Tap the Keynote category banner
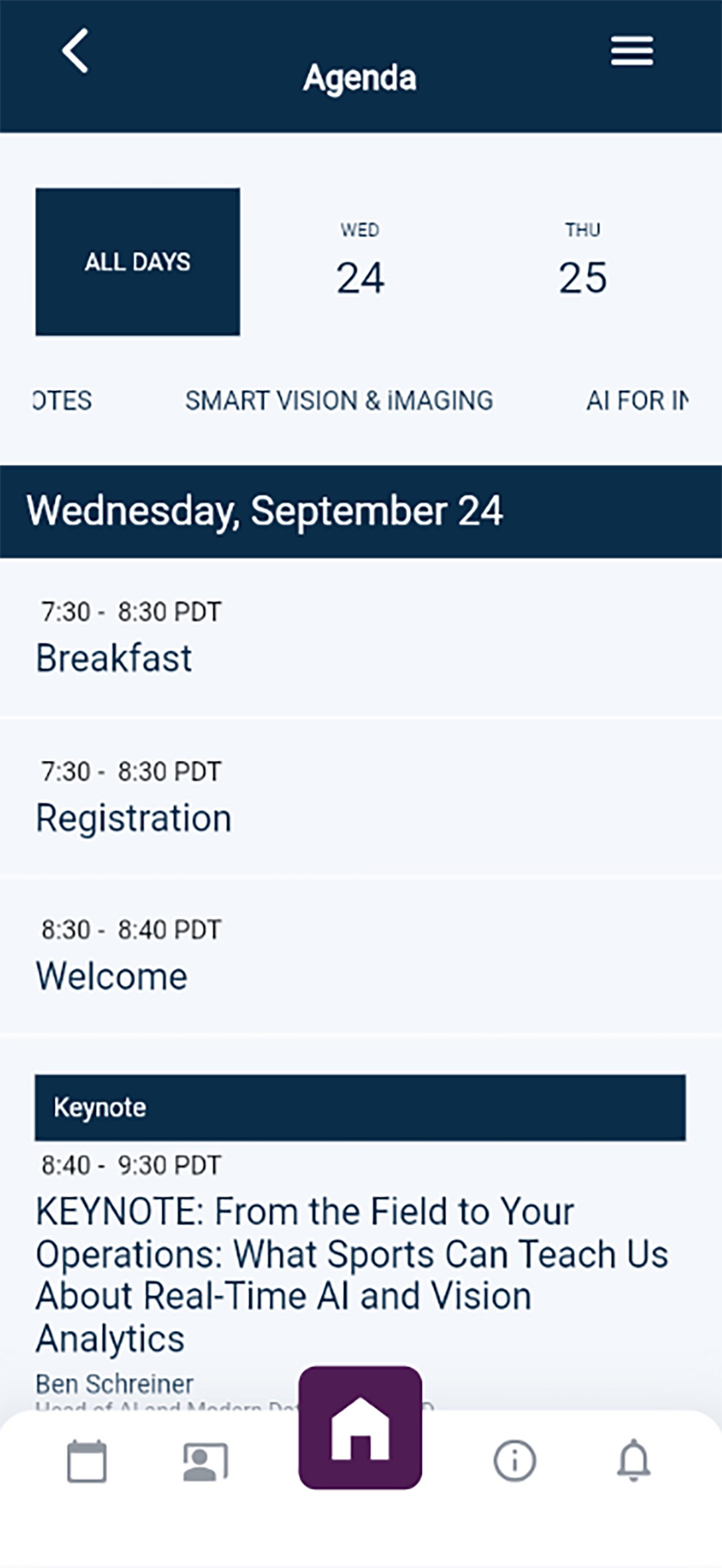The height and width of the screenshot is (1568, 722). (x=360, y=1107)
